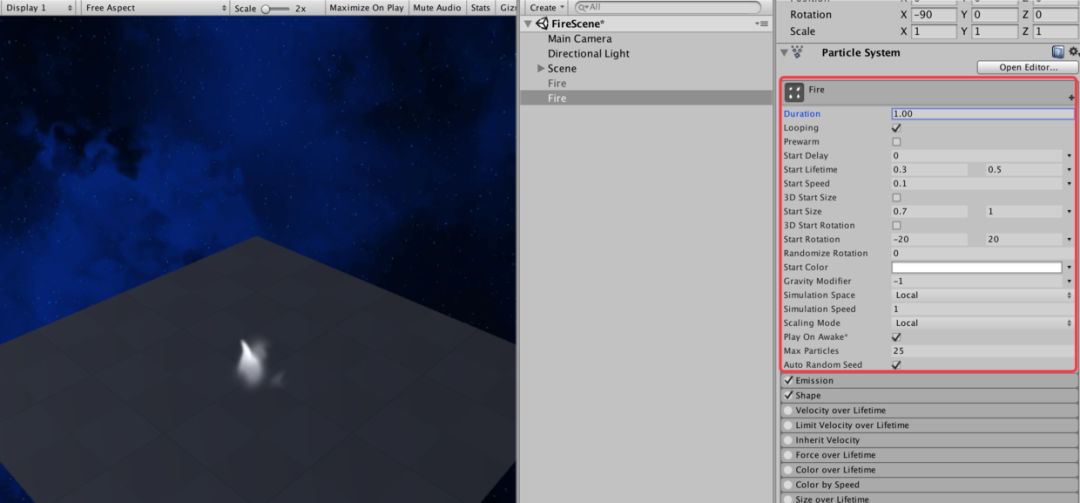Image resolution: width=1080 pixels, height=503 pixels.
Task: Click the Start Lifetime 0.3 field
Action: 929,170
